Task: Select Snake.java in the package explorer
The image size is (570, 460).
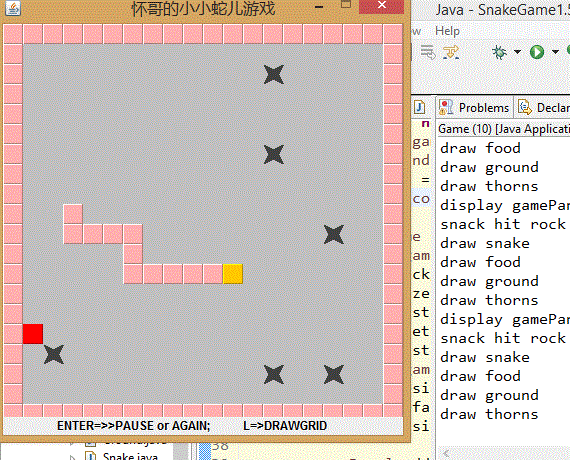Action: [x=130, y=456]
